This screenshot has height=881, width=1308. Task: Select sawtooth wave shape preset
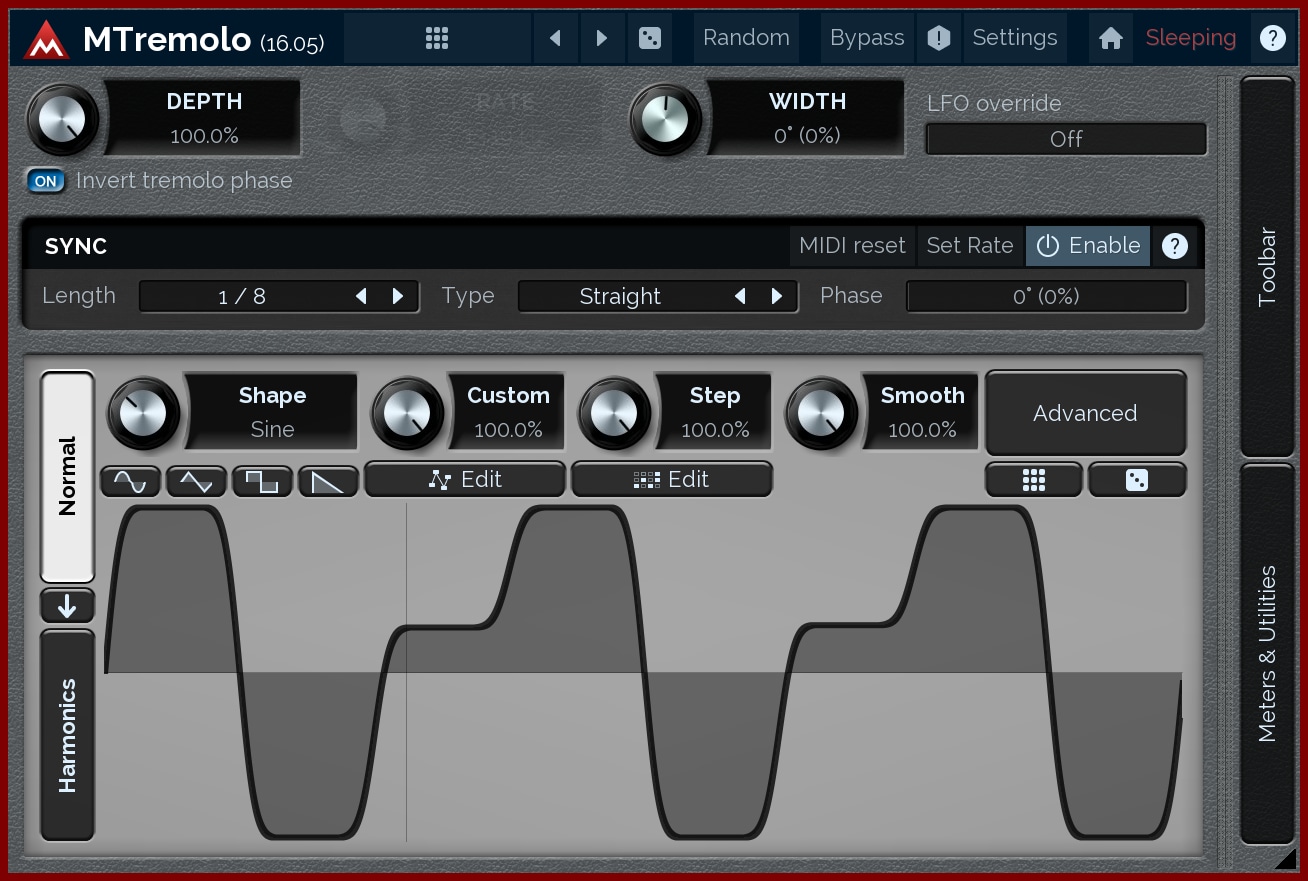[328, 482]
